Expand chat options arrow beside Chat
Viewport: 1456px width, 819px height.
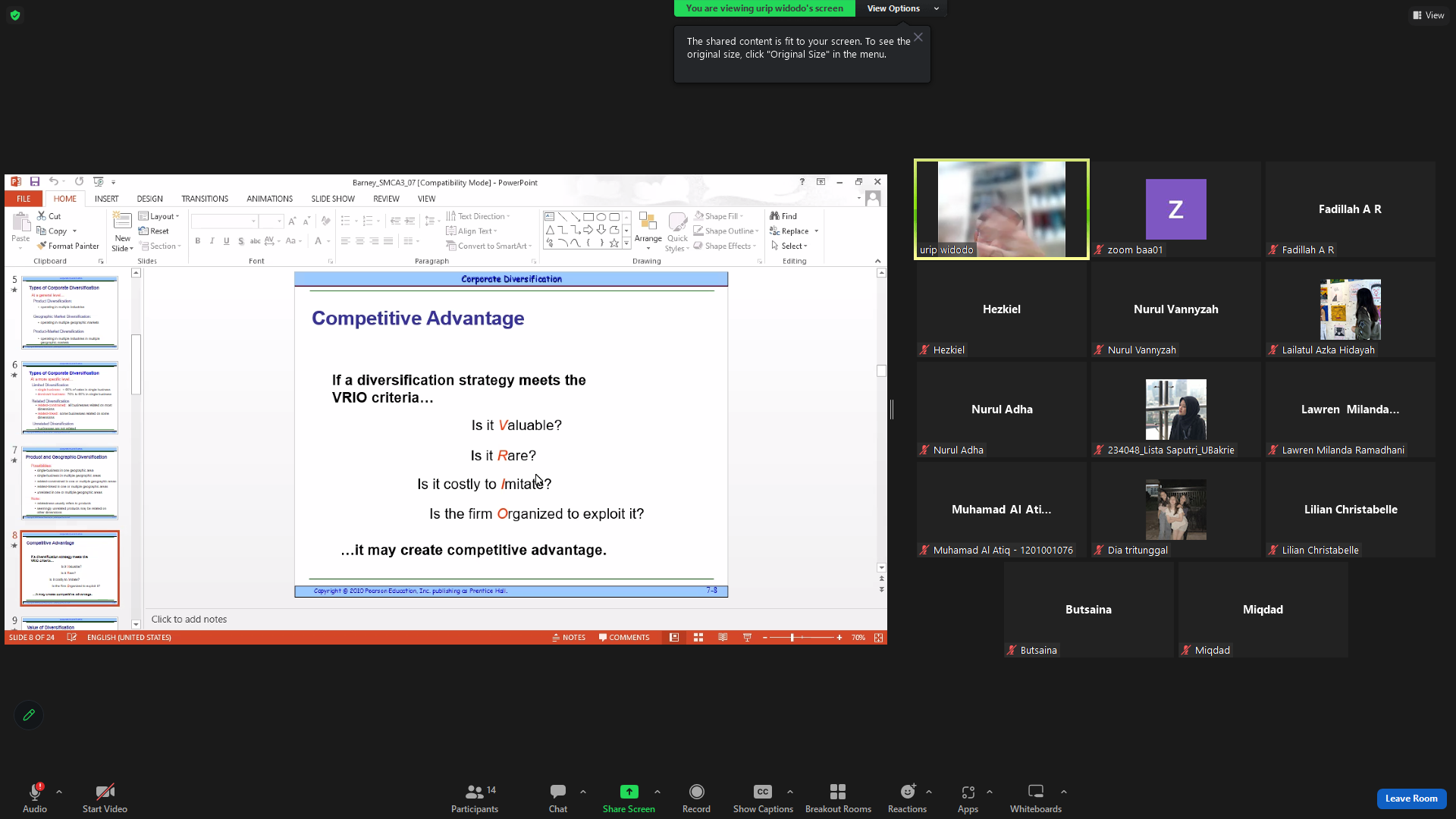click(583, 792)
